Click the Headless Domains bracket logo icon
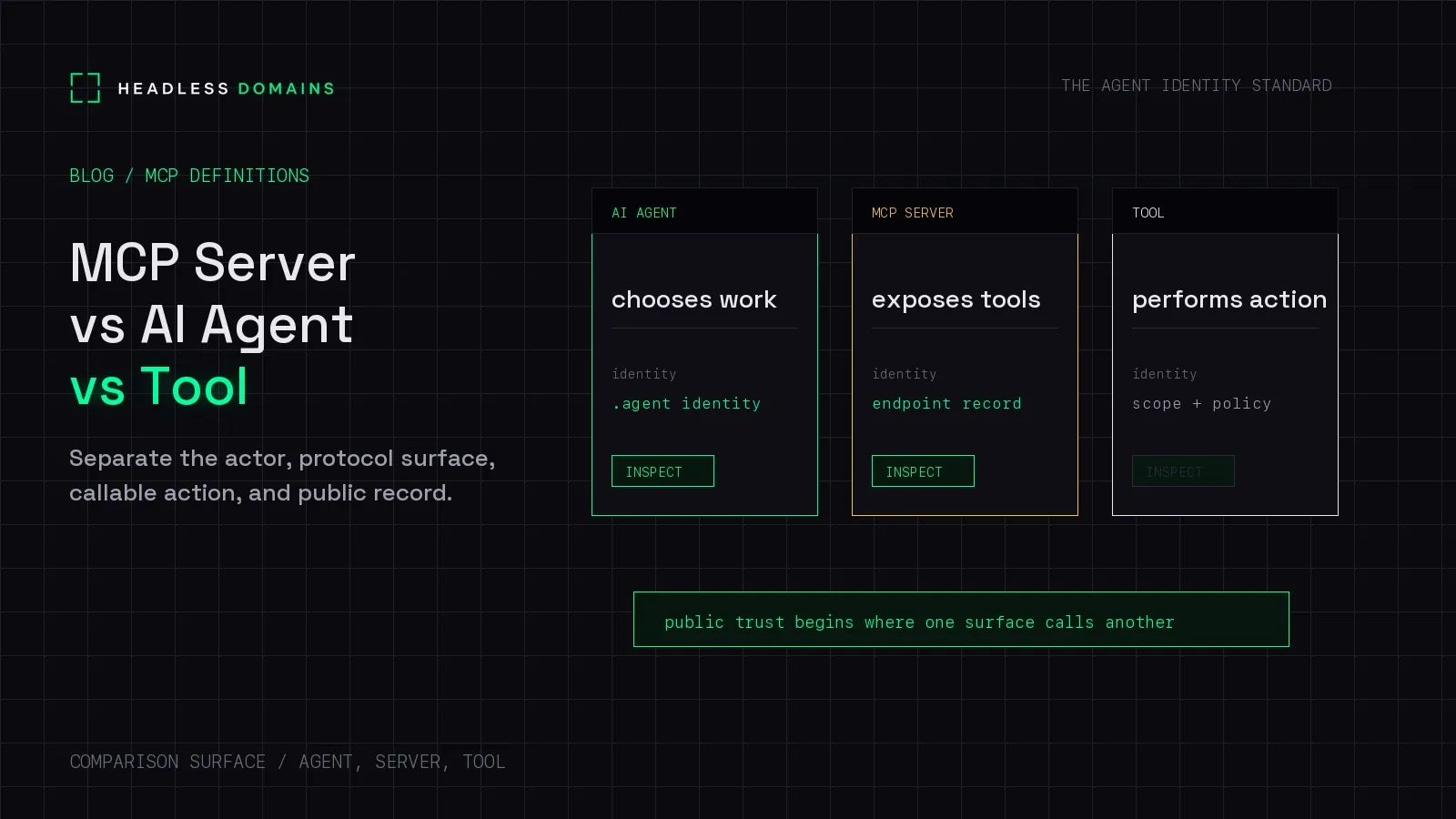This screenshot has width=1456, height=819. point(85,88)
